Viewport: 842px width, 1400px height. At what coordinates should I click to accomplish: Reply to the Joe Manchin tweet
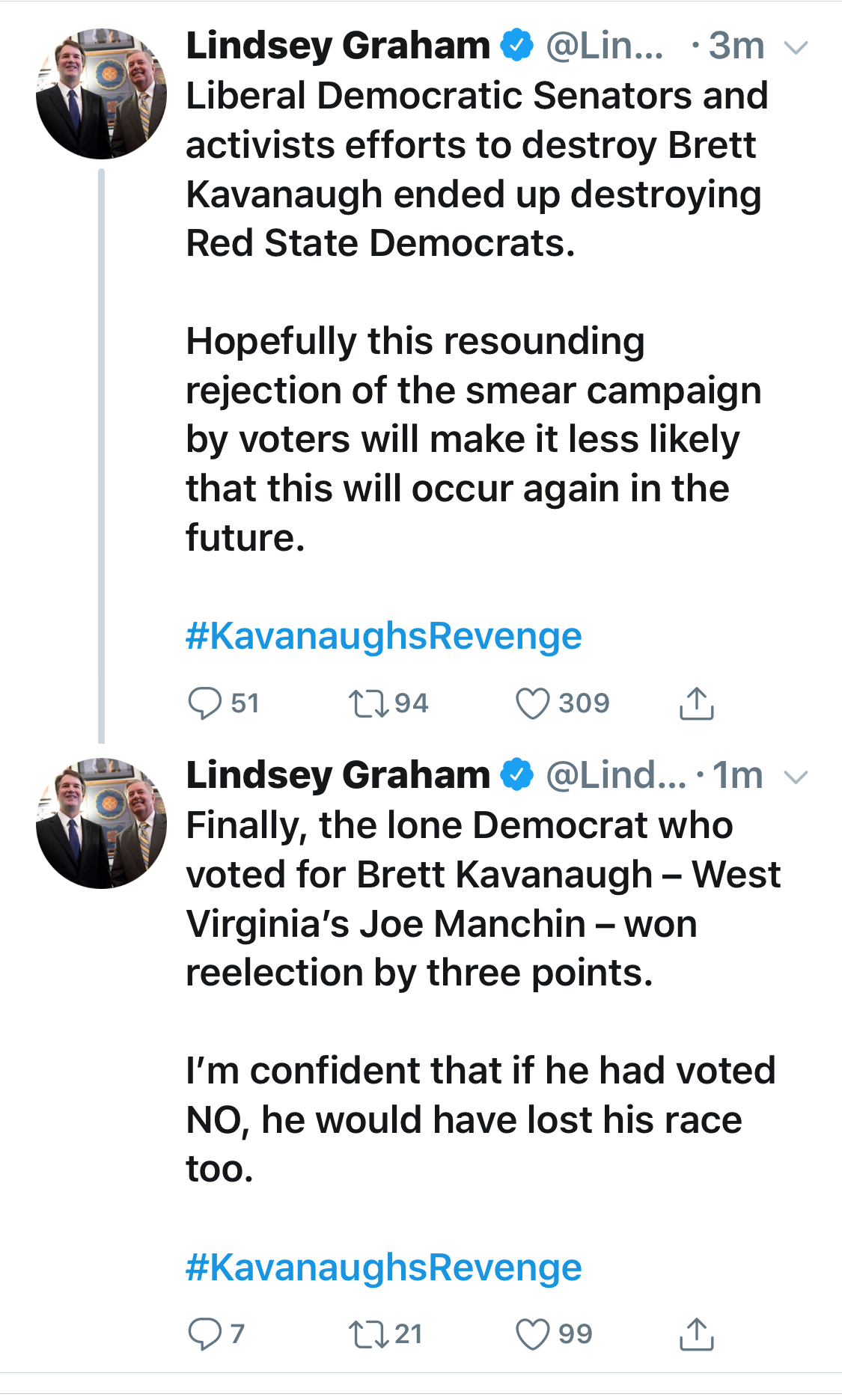pos(204,1333)
